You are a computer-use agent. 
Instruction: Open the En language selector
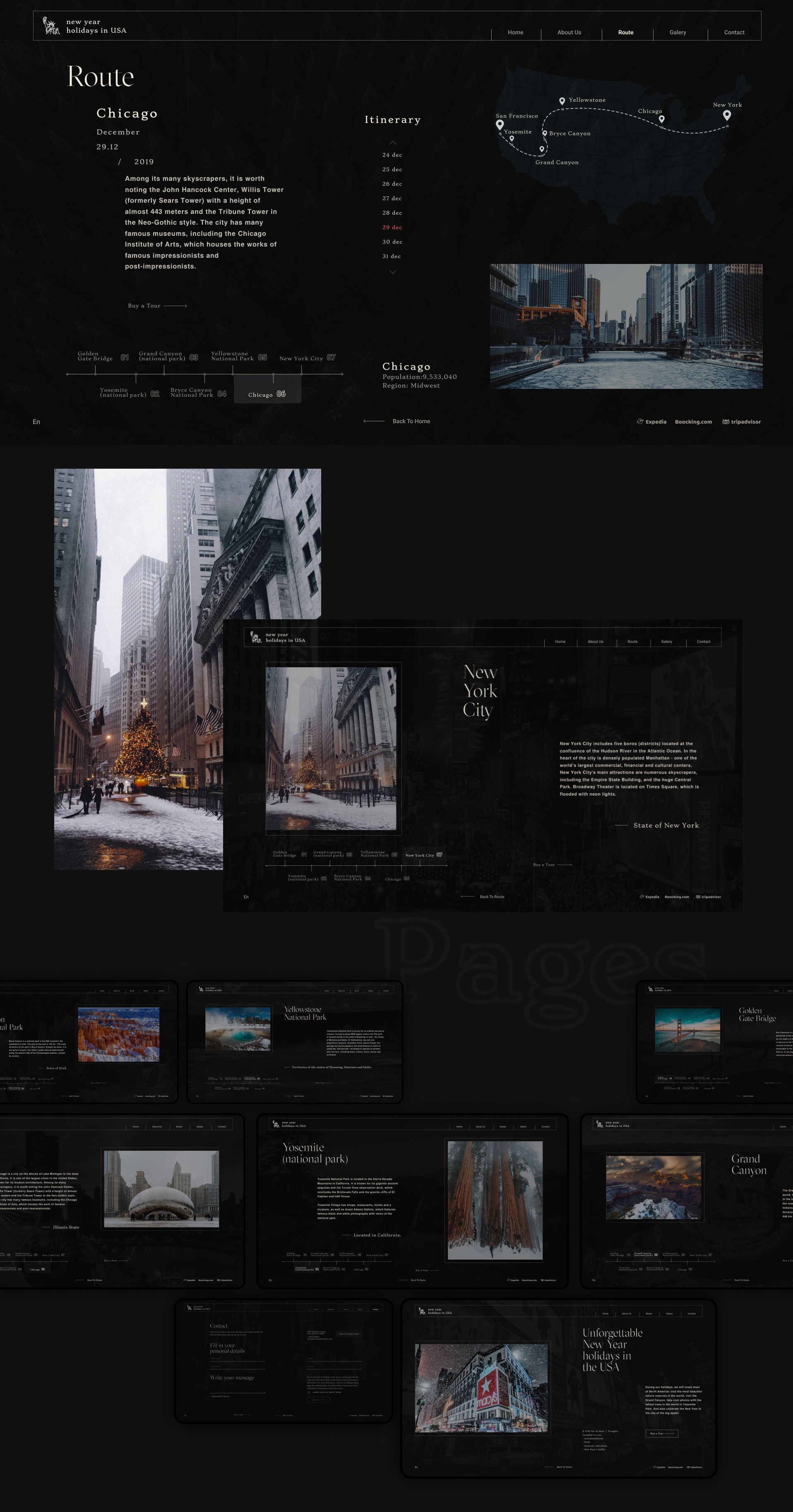36,422
